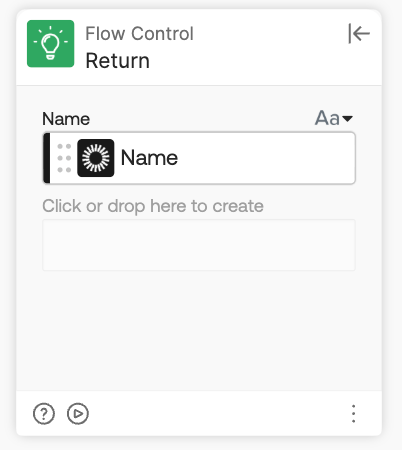The width and height of the screenshot is (402, 450).
Task: Expand the Aa text type dropdown
Action: [x=333, y=118]
